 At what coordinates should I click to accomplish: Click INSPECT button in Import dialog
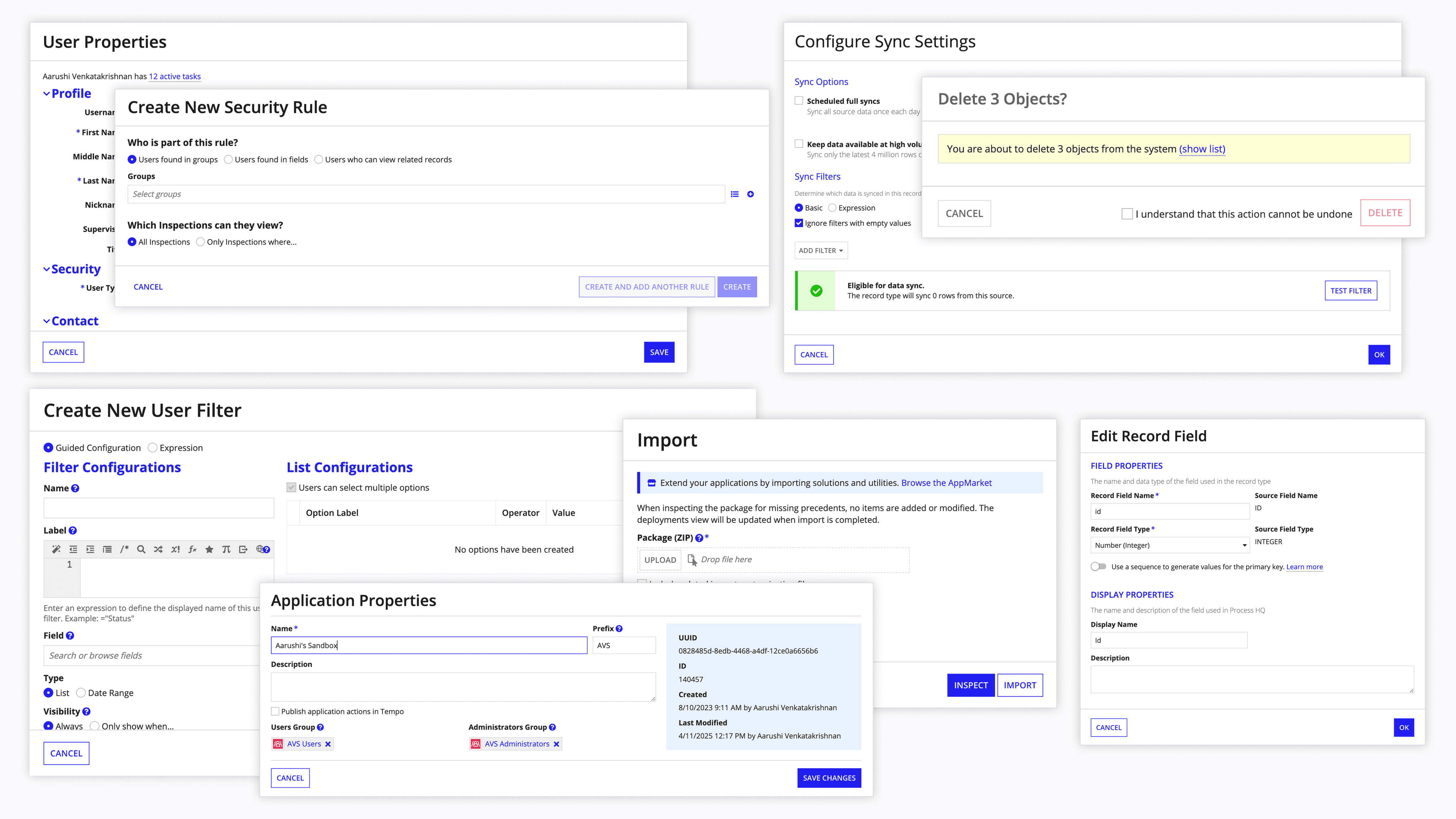pyautogui.click(x=970, y=685)
